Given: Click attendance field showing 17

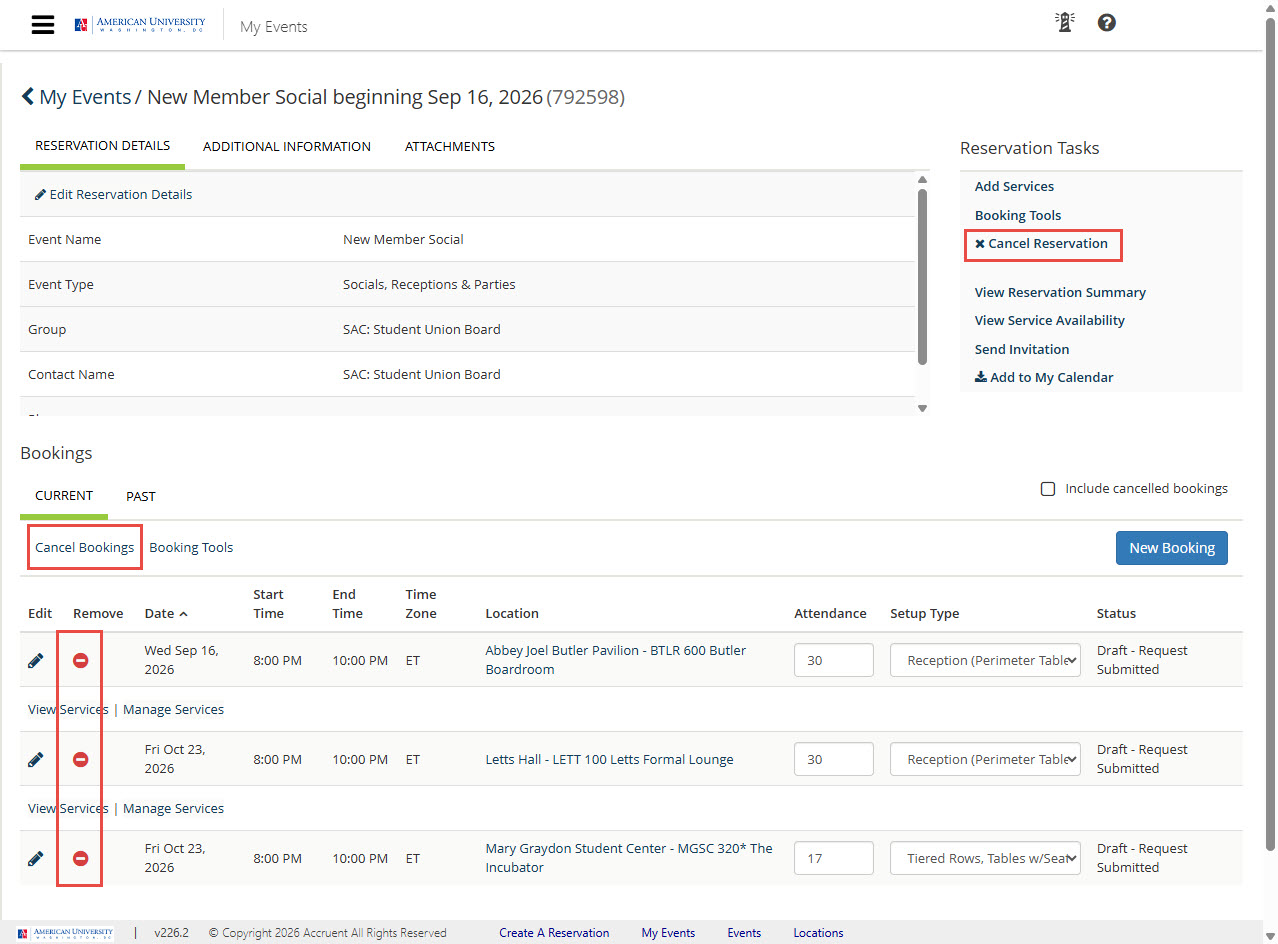Looking at the screenshot, I should tap(834, 858).
